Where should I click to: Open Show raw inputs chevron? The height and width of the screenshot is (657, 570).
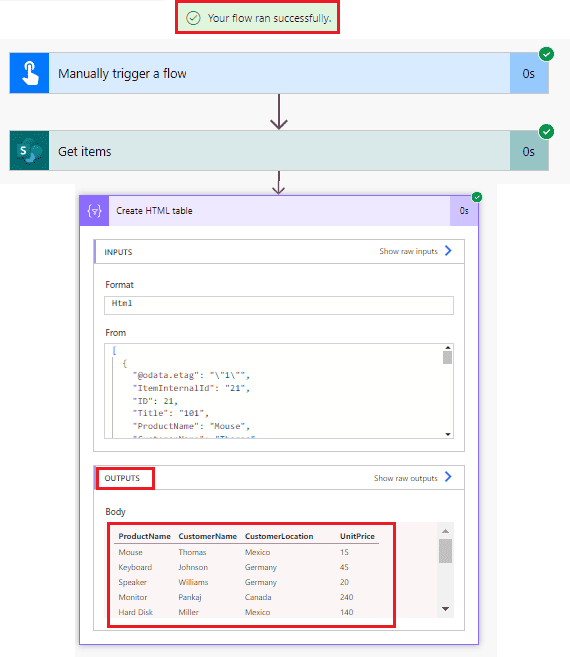(x=448, y=251)
